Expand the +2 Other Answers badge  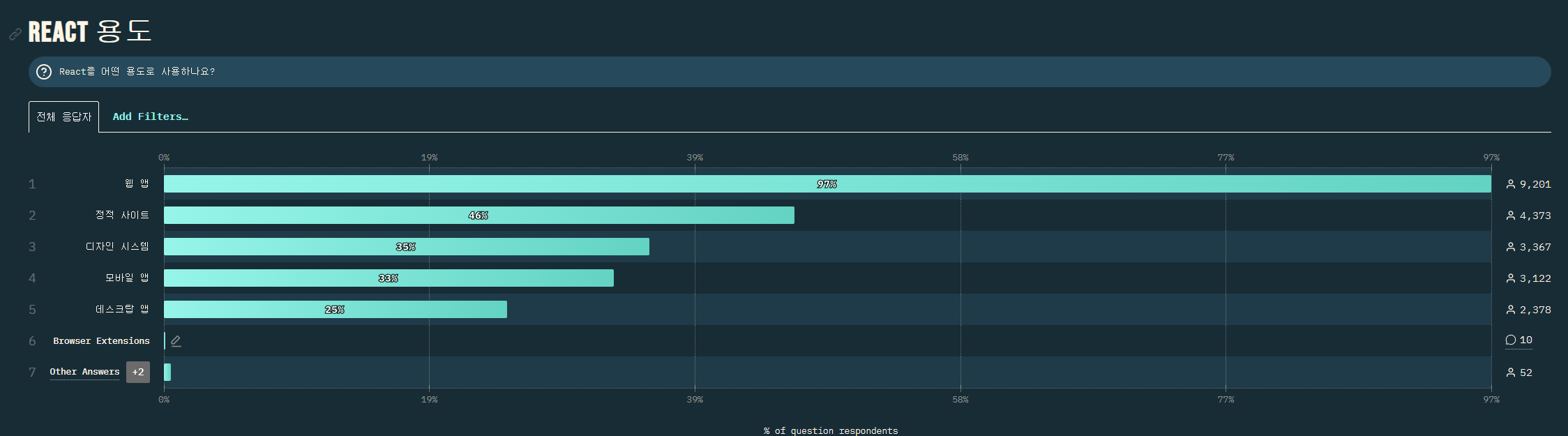[138, 372]
